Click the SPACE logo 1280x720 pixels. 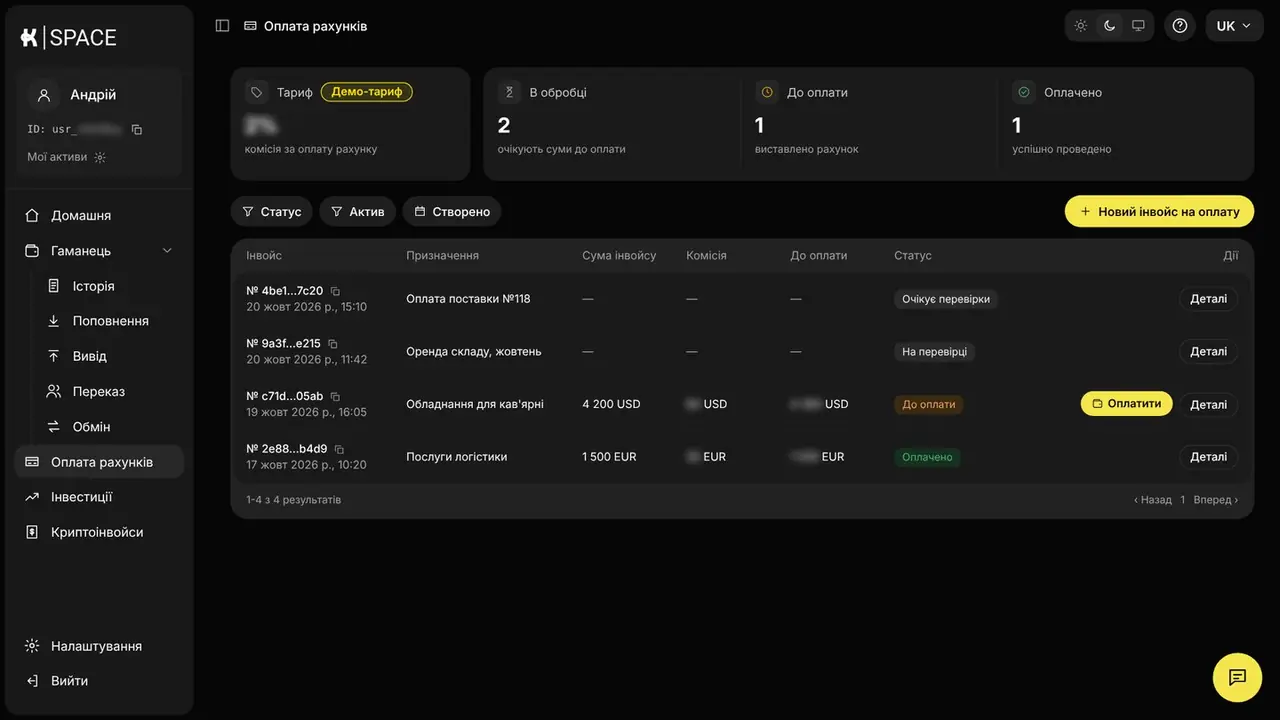[x=69, y=38]
